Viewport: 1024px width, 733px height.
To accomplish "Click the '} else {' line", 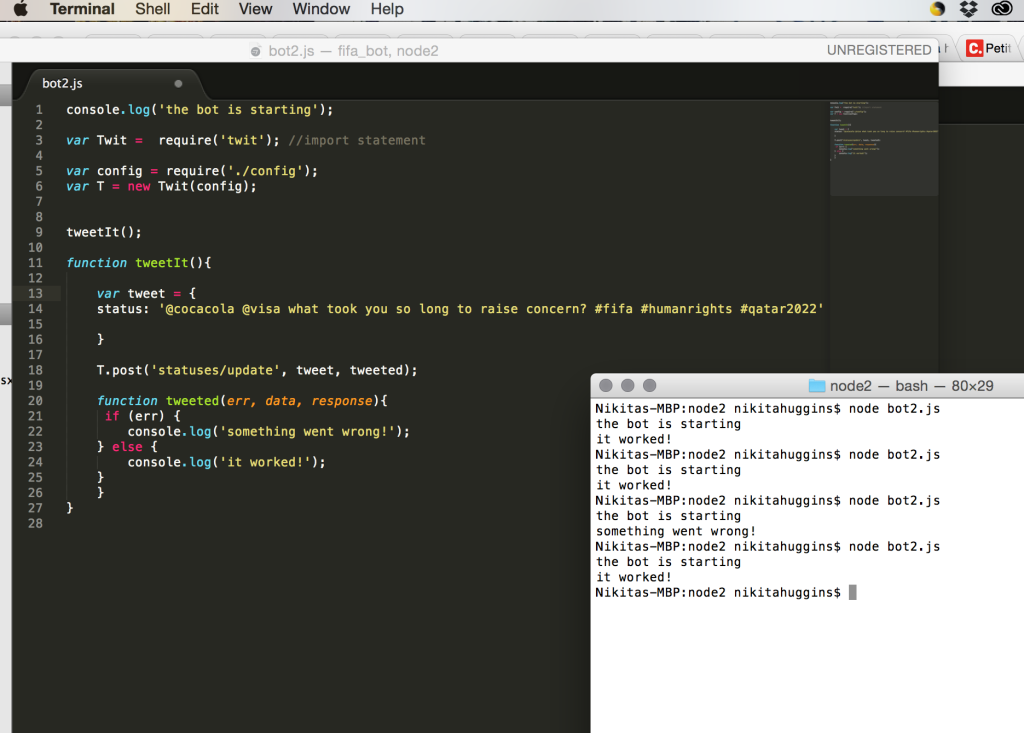I will click(127, 447).
